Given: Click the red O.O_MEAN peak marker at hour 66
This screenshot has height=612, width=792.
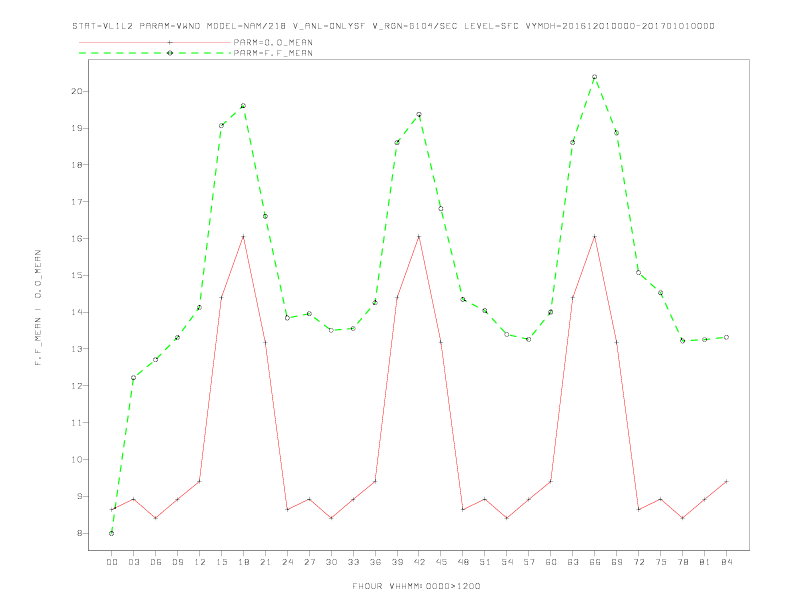Looking at the screenshot, I should 595,236.
